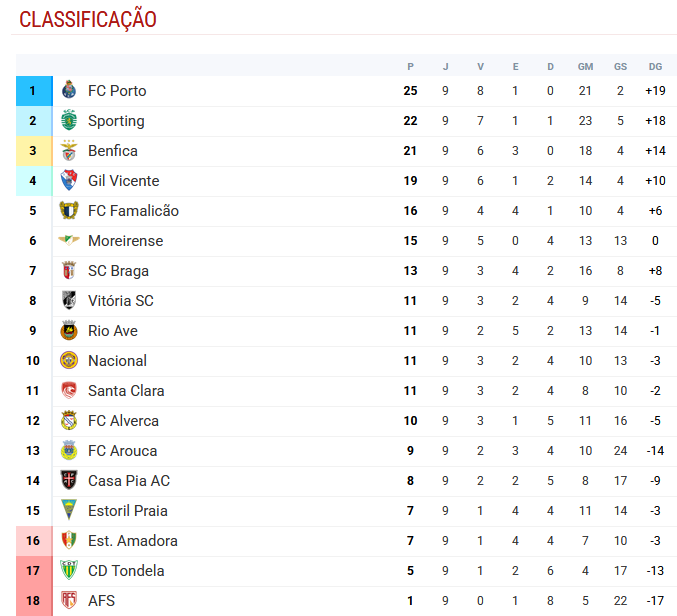Viewport: 677px width, 616px height.
Task: Open the Estoril Praia team link
Action: [127, 511]
